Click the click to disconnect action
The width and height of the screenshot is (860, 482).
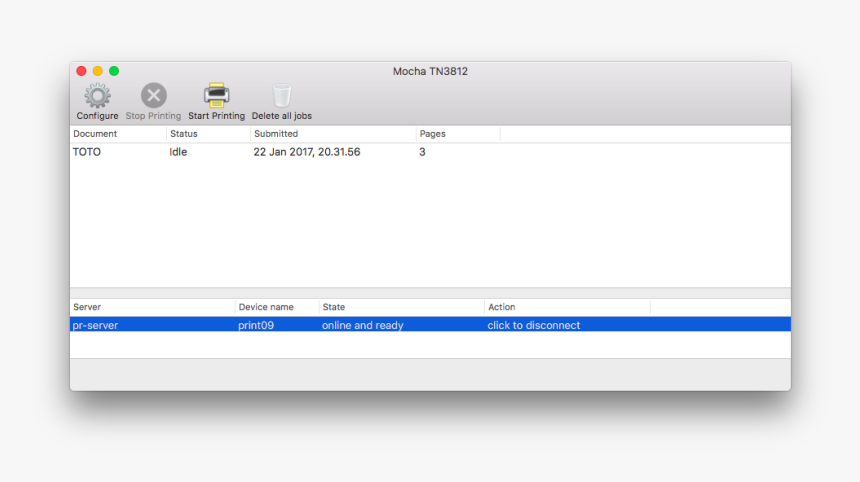534,325
